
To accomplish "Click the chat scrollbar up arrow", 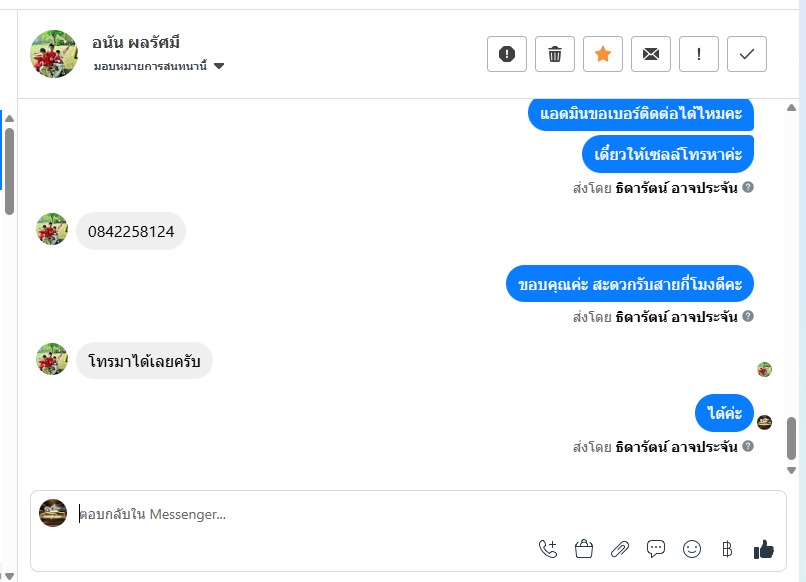I will pyautogui.click(x=792, y=108).
